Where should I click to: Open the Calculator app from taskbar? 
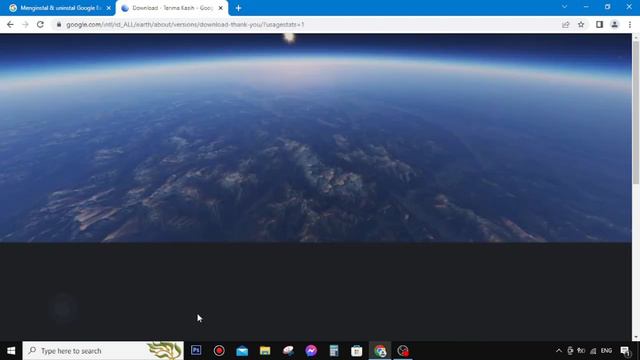click(334, 351)
